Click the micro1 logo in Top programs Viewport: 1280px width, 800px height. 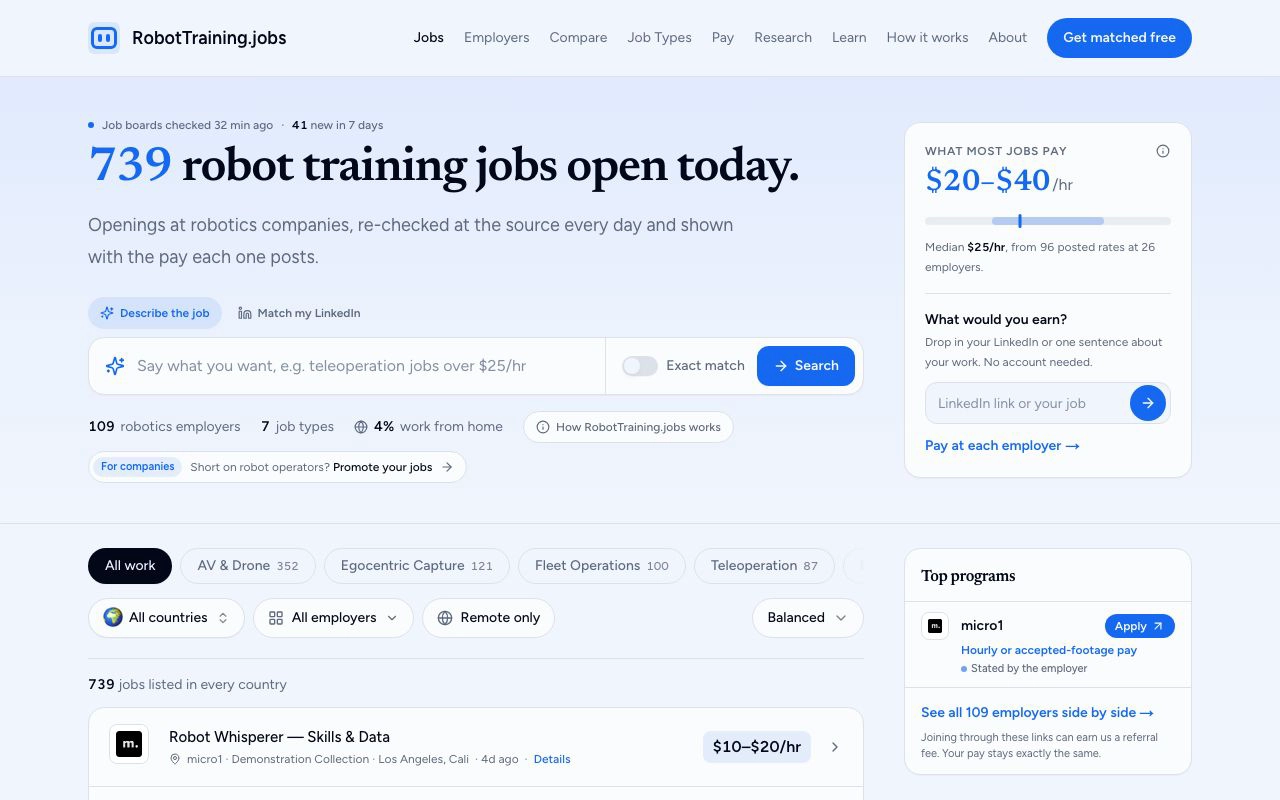pyautogui.click(x=935, y=626)
